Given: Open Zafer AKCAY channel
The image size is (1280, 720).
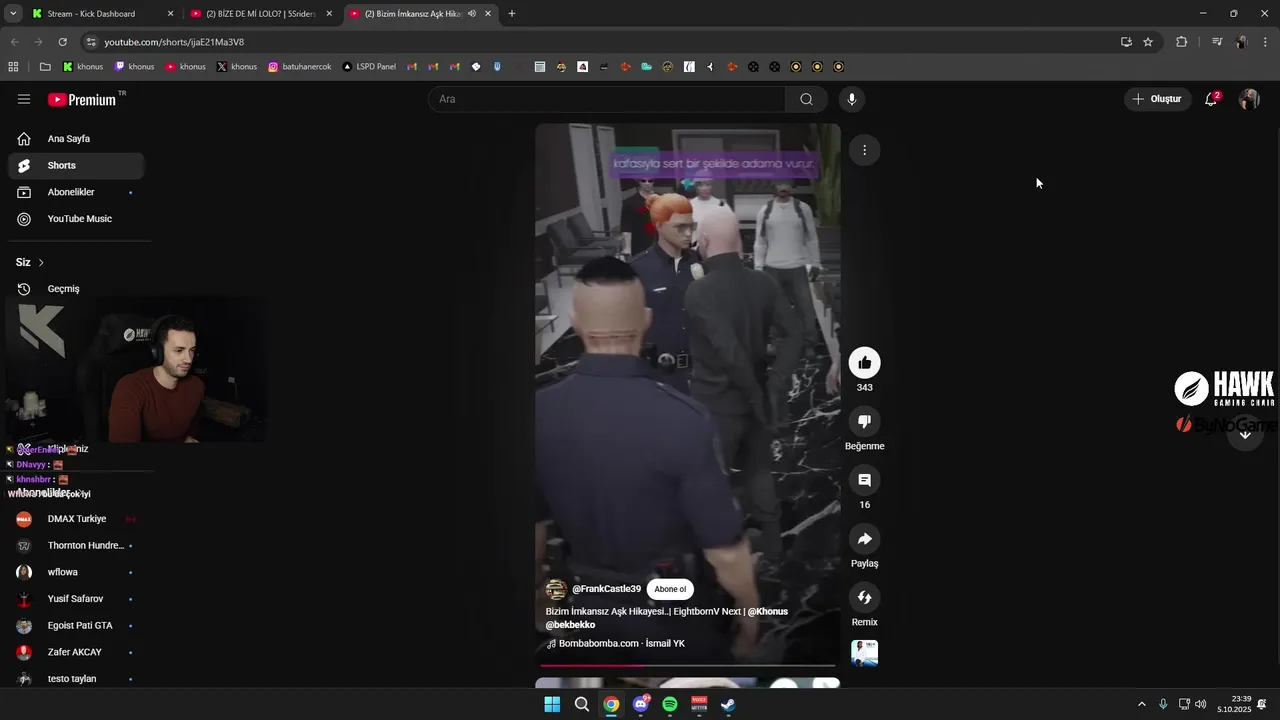Looking at the screenshot, I should 76,652.
